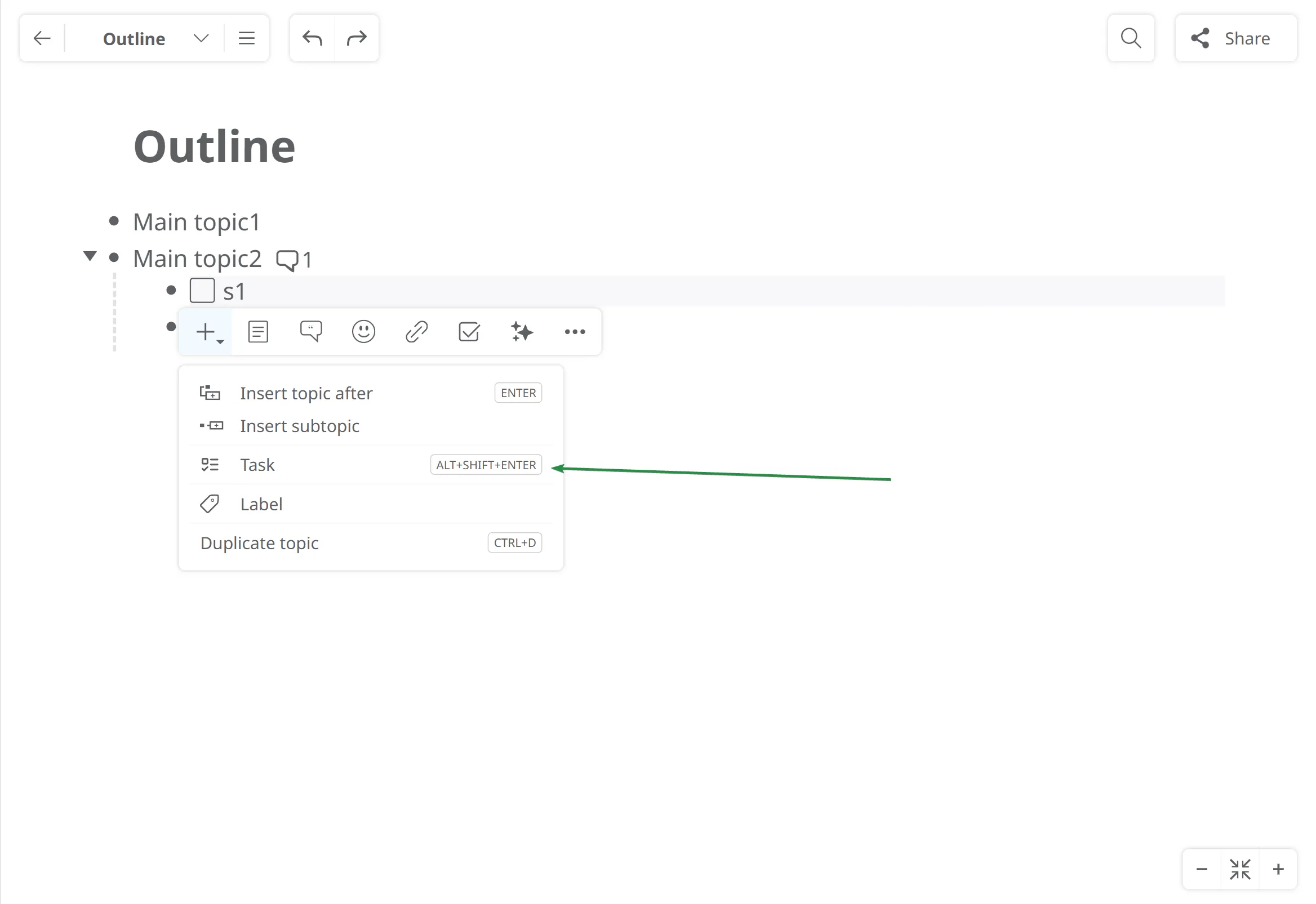Screen dimensions: 1316x904
Task: Click the AI sparkle icon
Action: tap(521, 332)
